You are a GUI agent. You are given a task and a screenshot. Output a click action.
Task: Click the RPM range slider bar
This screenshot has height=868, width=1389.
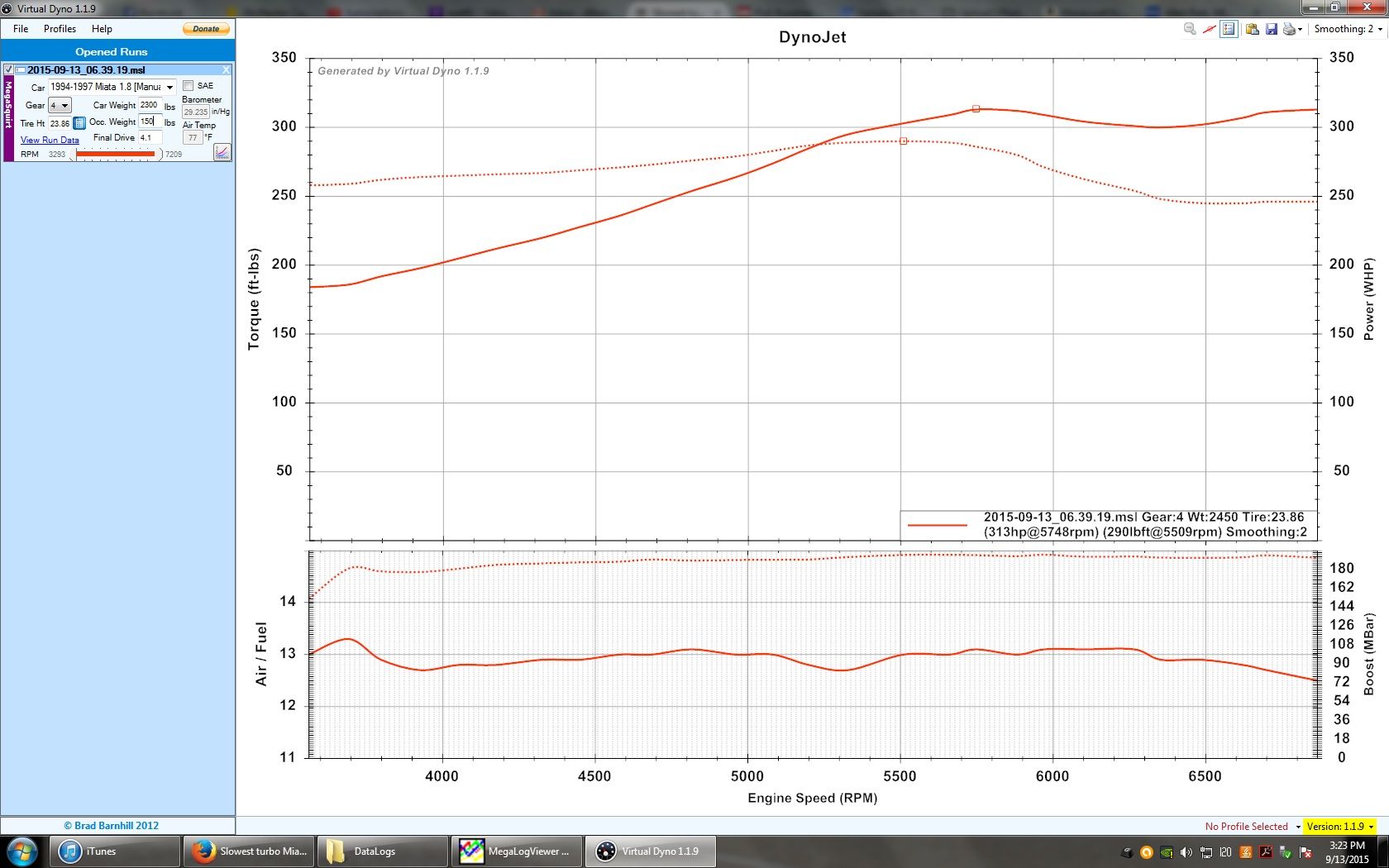[115, 154]
